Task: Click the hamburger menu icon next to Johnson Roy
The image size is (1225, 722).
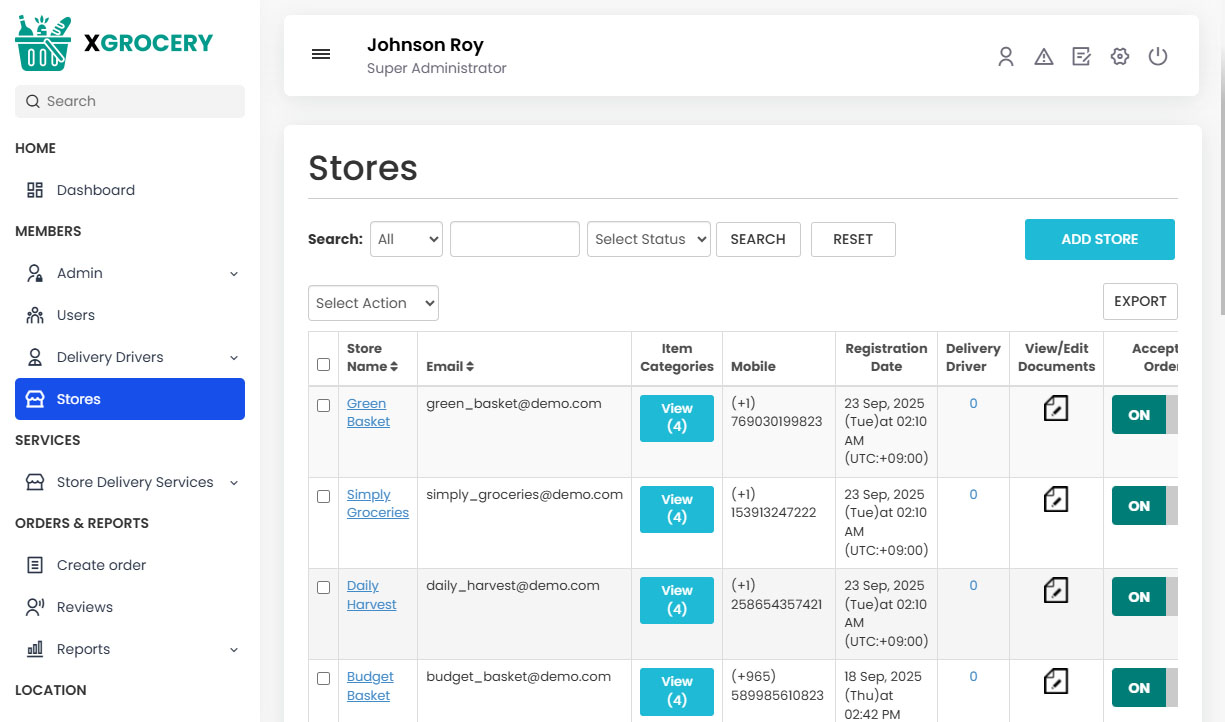Action: click(321, 54)
